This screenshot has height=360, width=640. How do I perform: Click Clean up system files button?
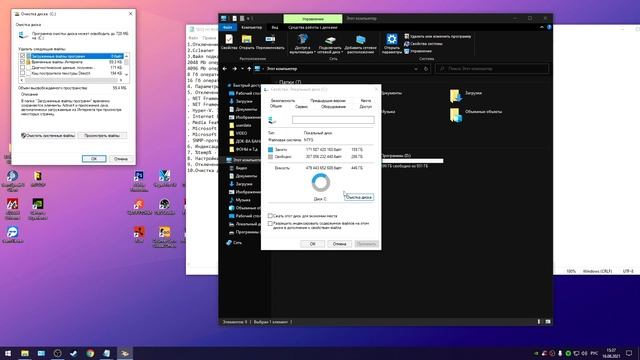[48, 136]
